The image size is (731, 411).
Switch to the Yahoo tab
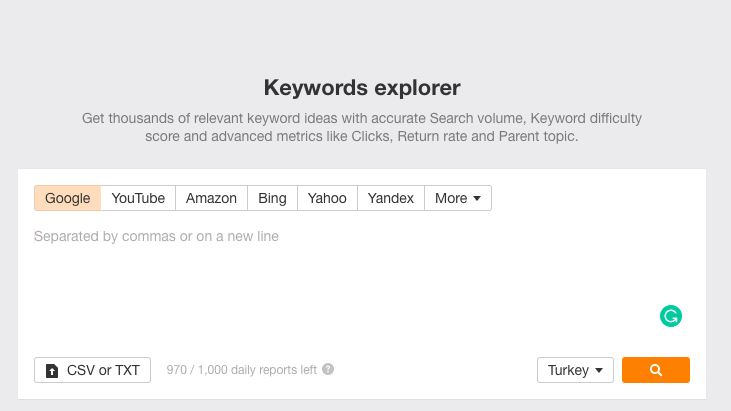(327, 198)
